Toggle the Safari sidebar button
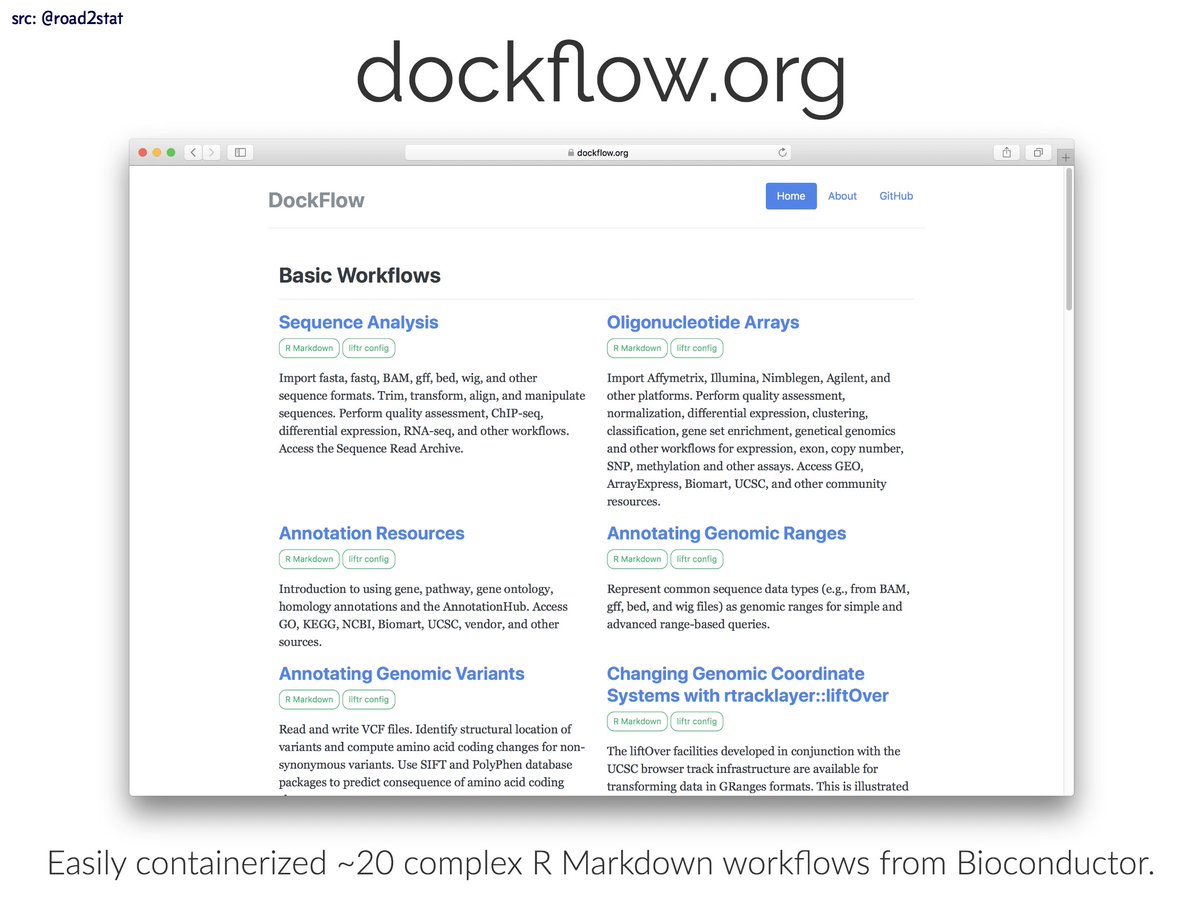Viewport: 1200px width, 901px height. coord(240,153)
